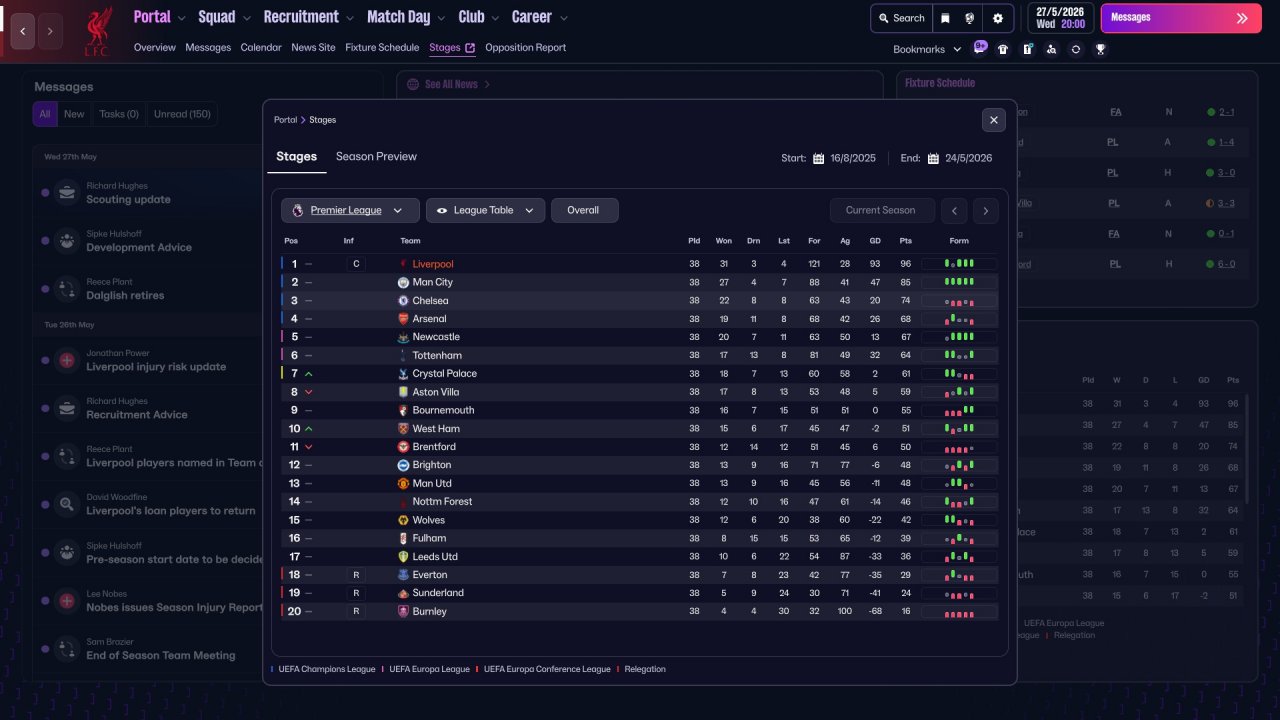1280x720 pixels.
Task: Go forward using the right navigation arrow
Action: click(50, 31)
